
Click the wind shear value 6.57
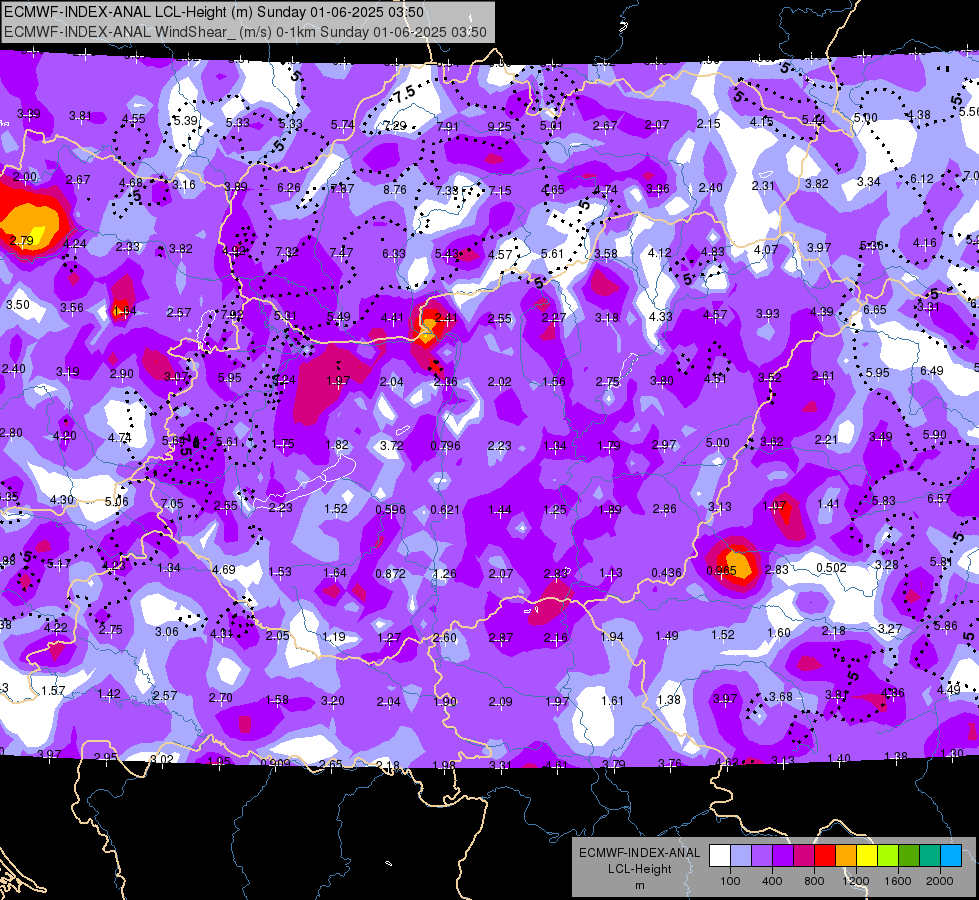[938, 498]
